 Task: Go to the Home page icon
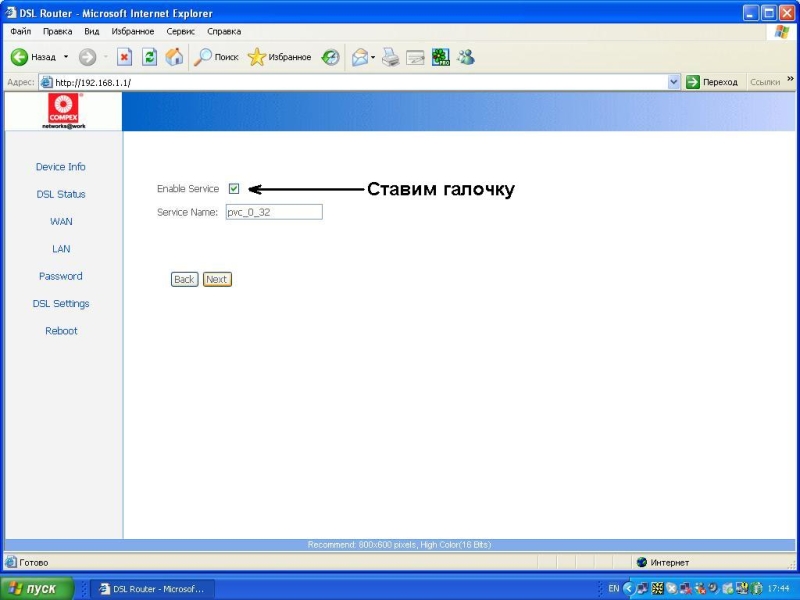[x=174, y=57]
